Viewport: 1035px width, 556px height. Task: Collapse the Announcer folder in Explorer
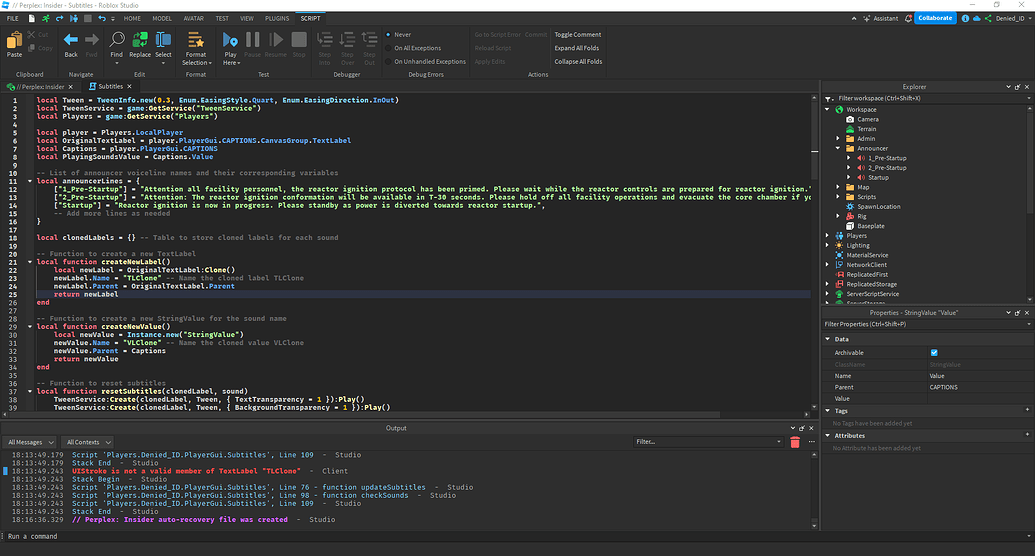(838, 148)
